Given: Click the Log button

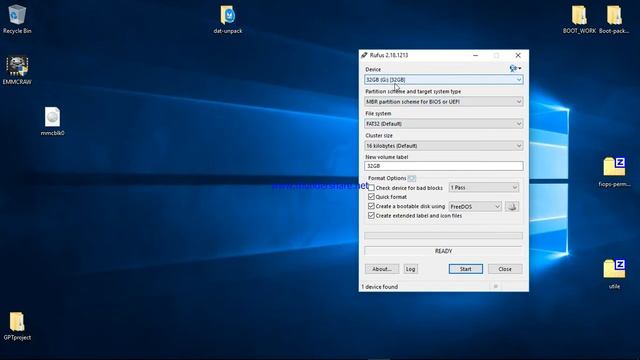Looking at the screenshot, I should coord(410,269).
